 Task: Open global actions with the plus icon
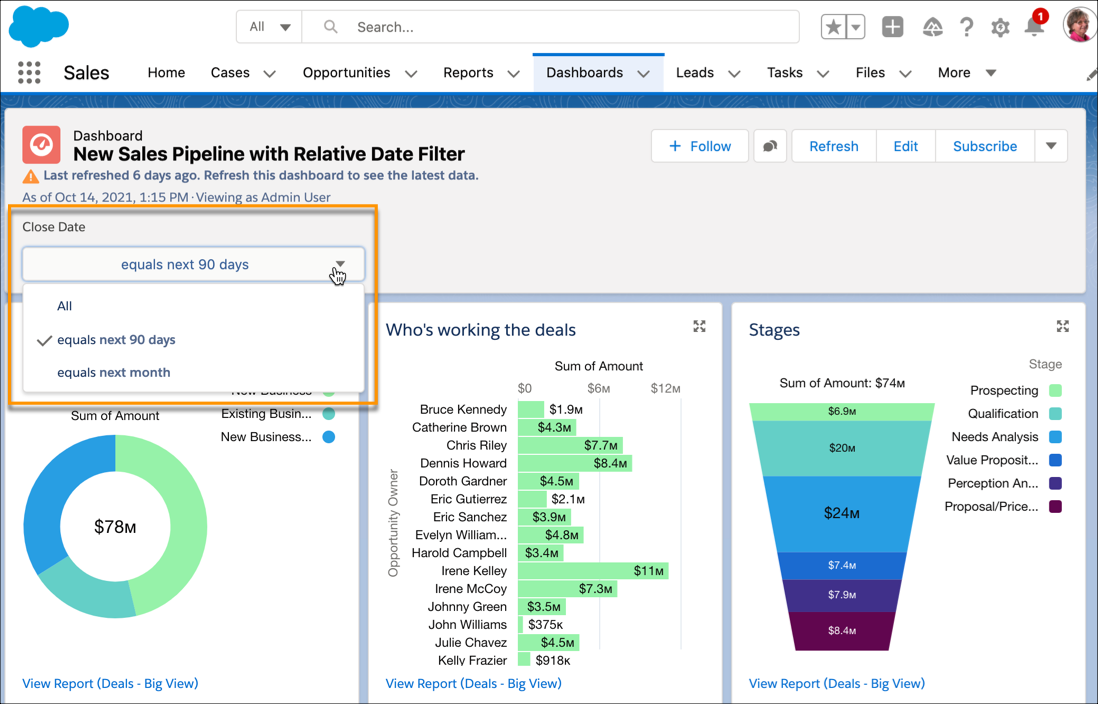pyautogui.click(x=892, y=27)
